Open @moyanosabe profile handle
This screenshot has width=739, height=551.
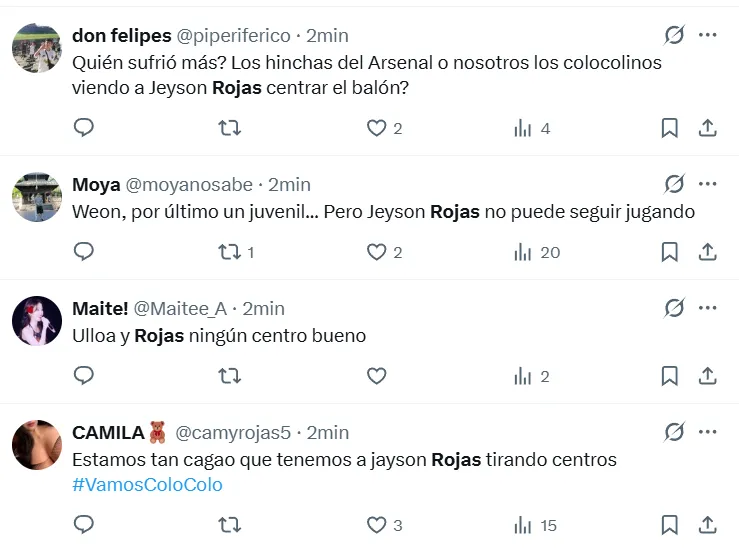(x=189, y=185)
